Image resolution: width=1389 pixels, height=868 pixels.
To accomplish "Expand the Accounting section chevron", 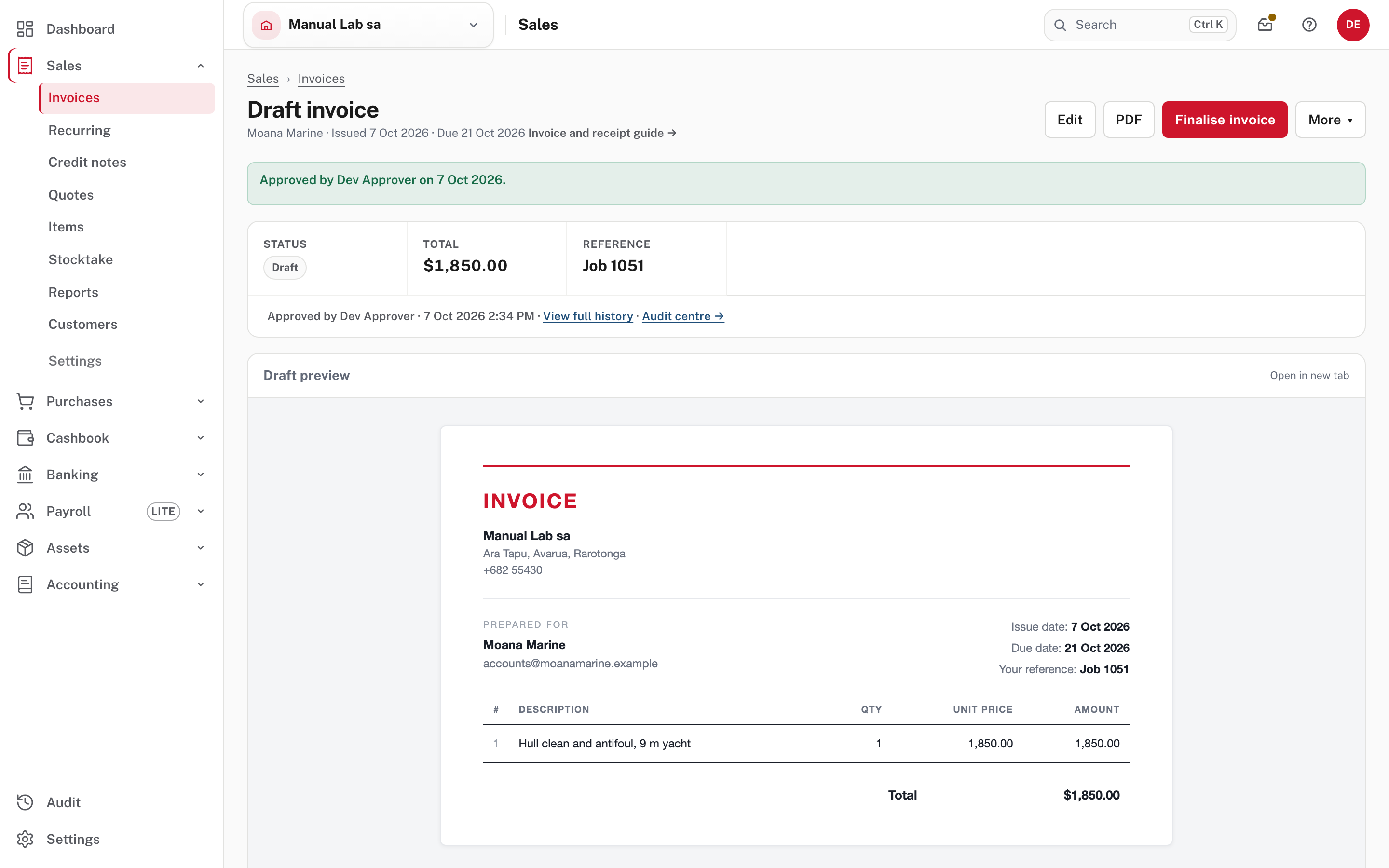I will tap(201, 584).
